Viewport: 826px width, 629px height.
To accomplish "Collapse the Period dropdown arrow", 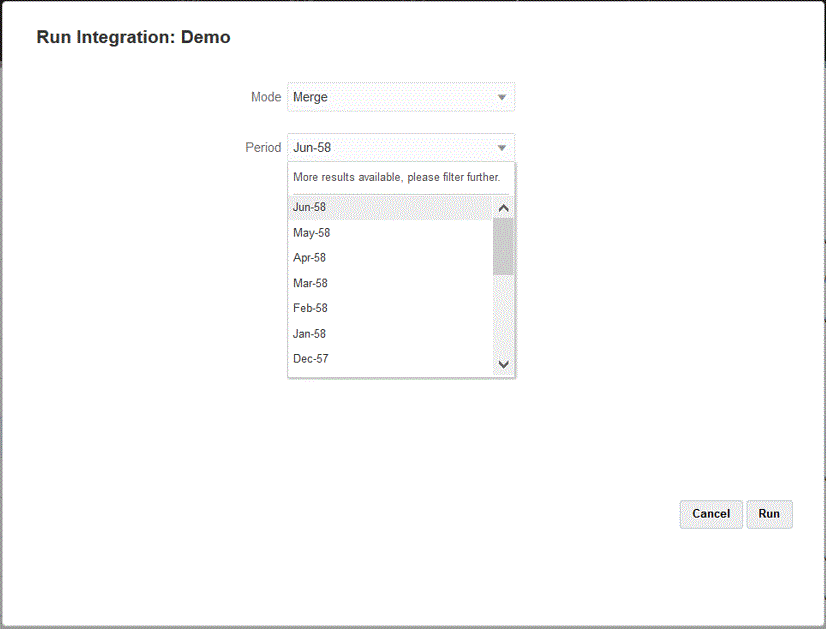I will [502, 148].
